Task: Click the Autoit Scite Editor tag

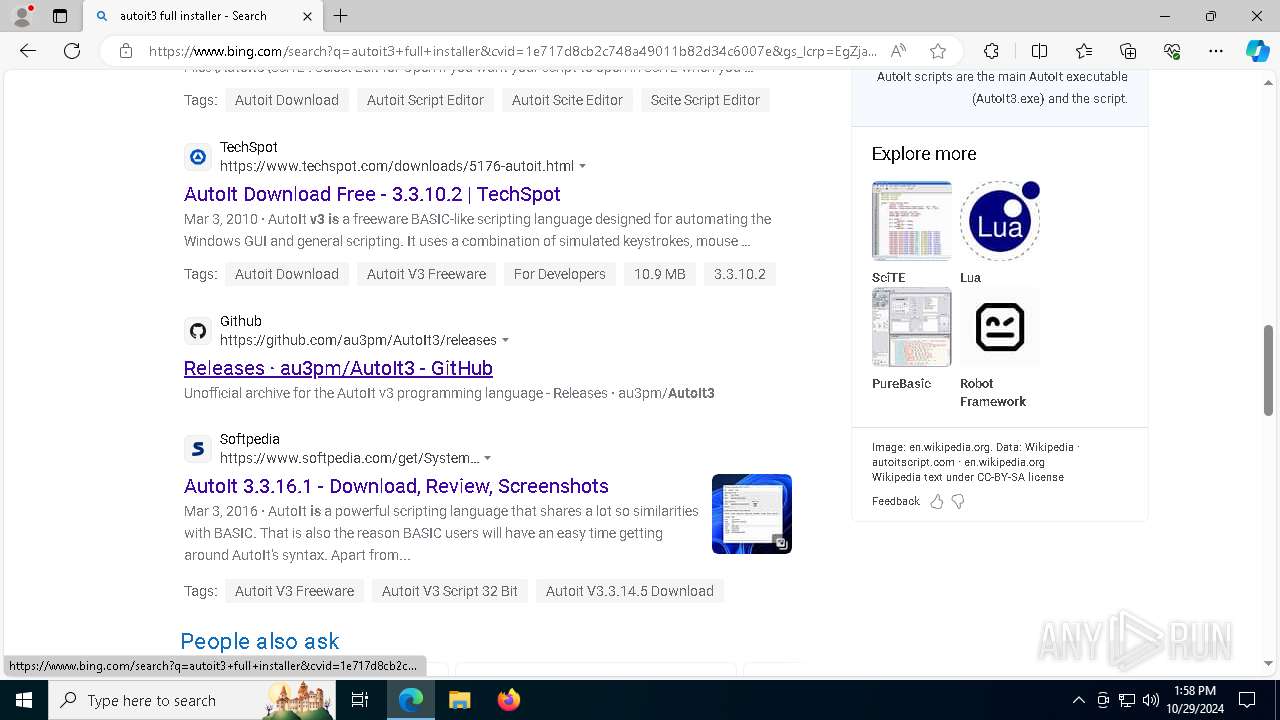Action: tap(567, 100)
